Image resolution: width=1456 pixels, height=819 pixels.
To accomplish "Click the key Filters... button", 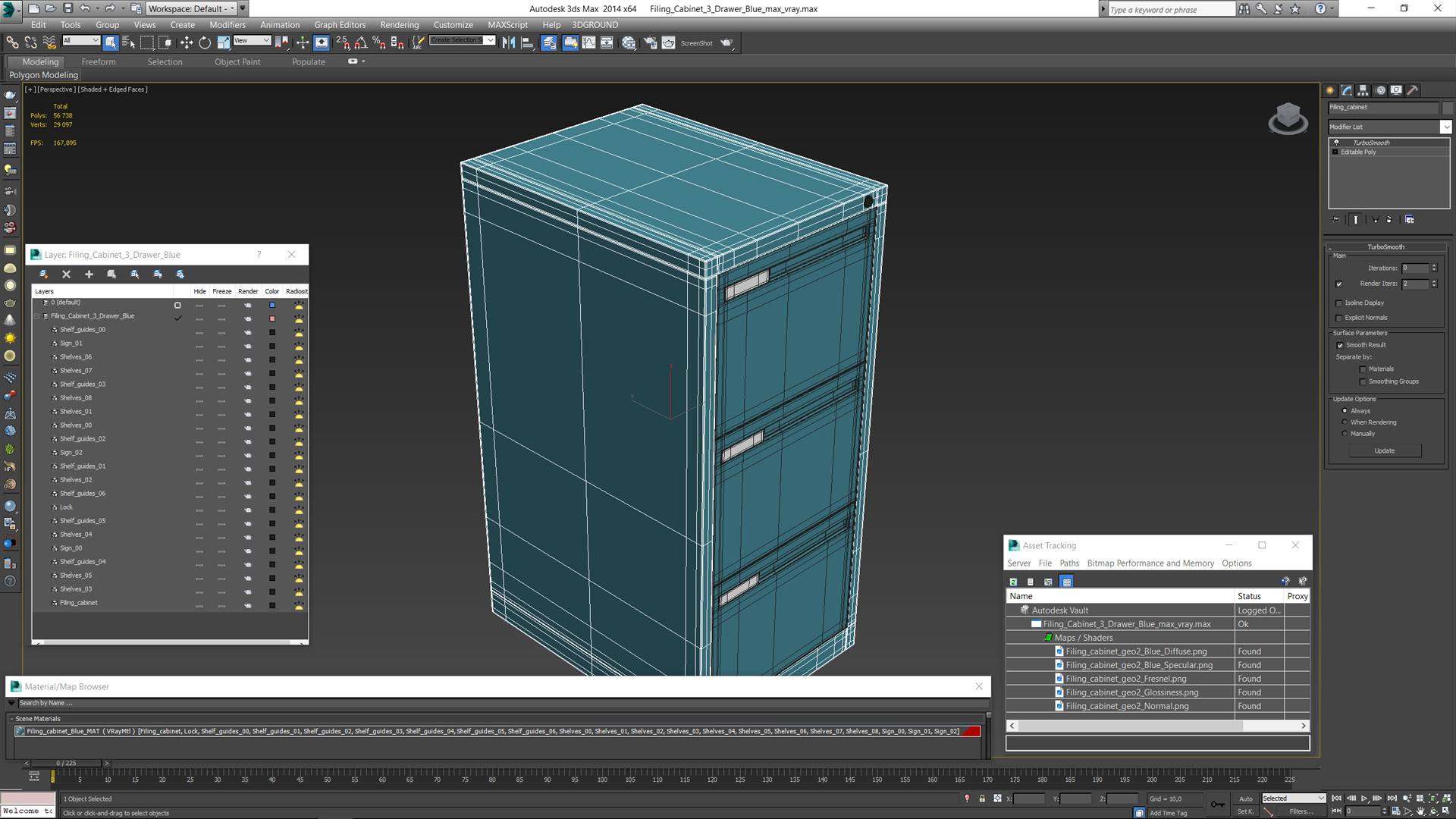I will tap(1301, 811).
